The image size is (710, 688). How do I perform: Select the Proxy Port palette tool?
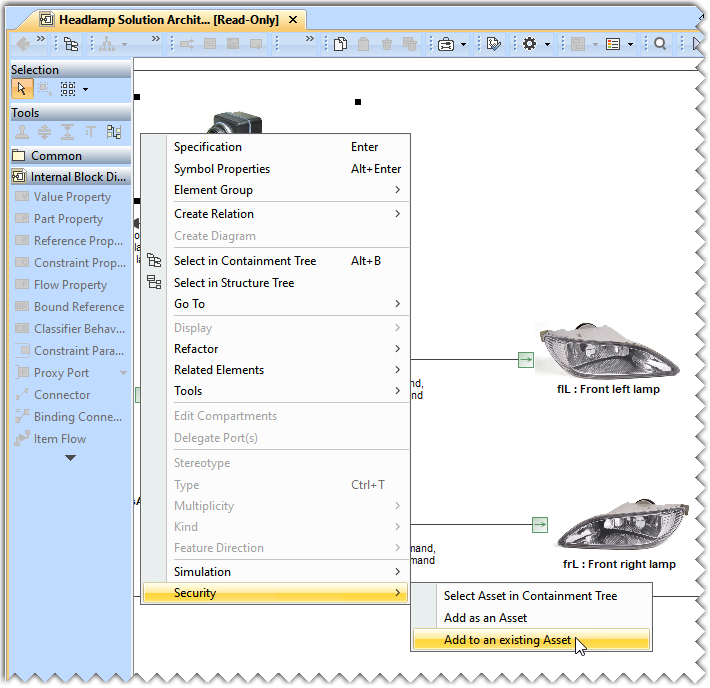click(61, 373)
